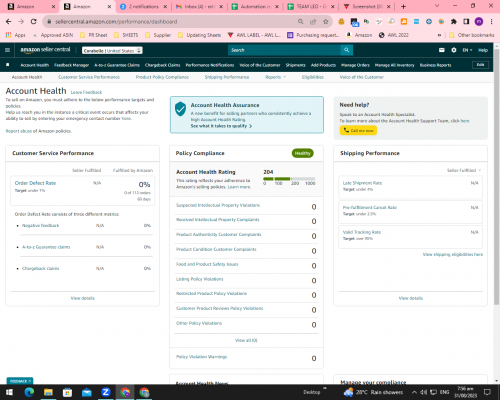Open File Explorer from the taskbar

[x=48, y=392]
